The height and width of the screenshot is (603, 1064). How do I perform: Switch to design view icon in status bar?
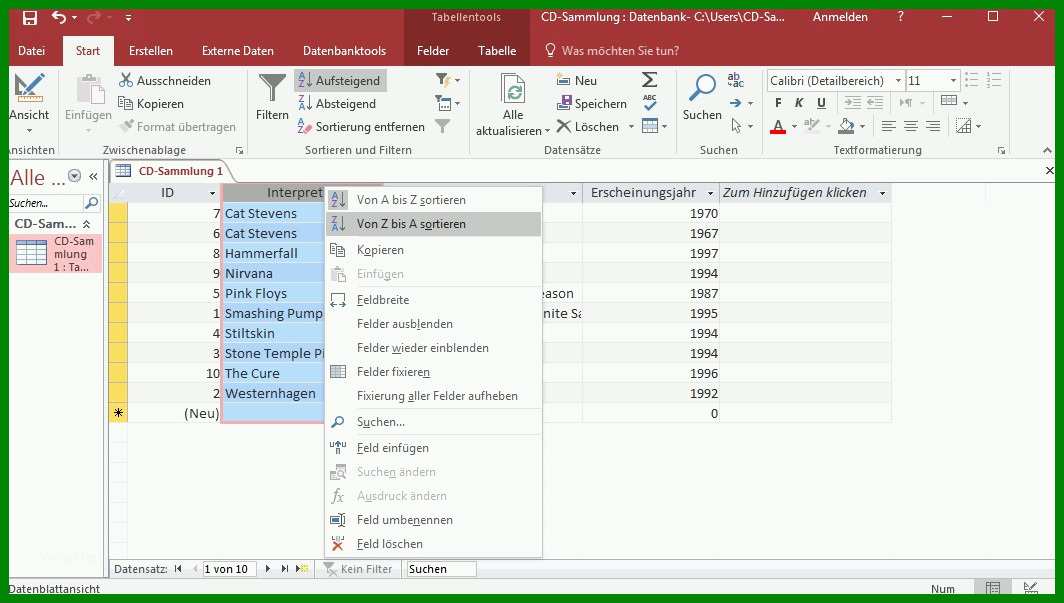tap(1030, 588)
